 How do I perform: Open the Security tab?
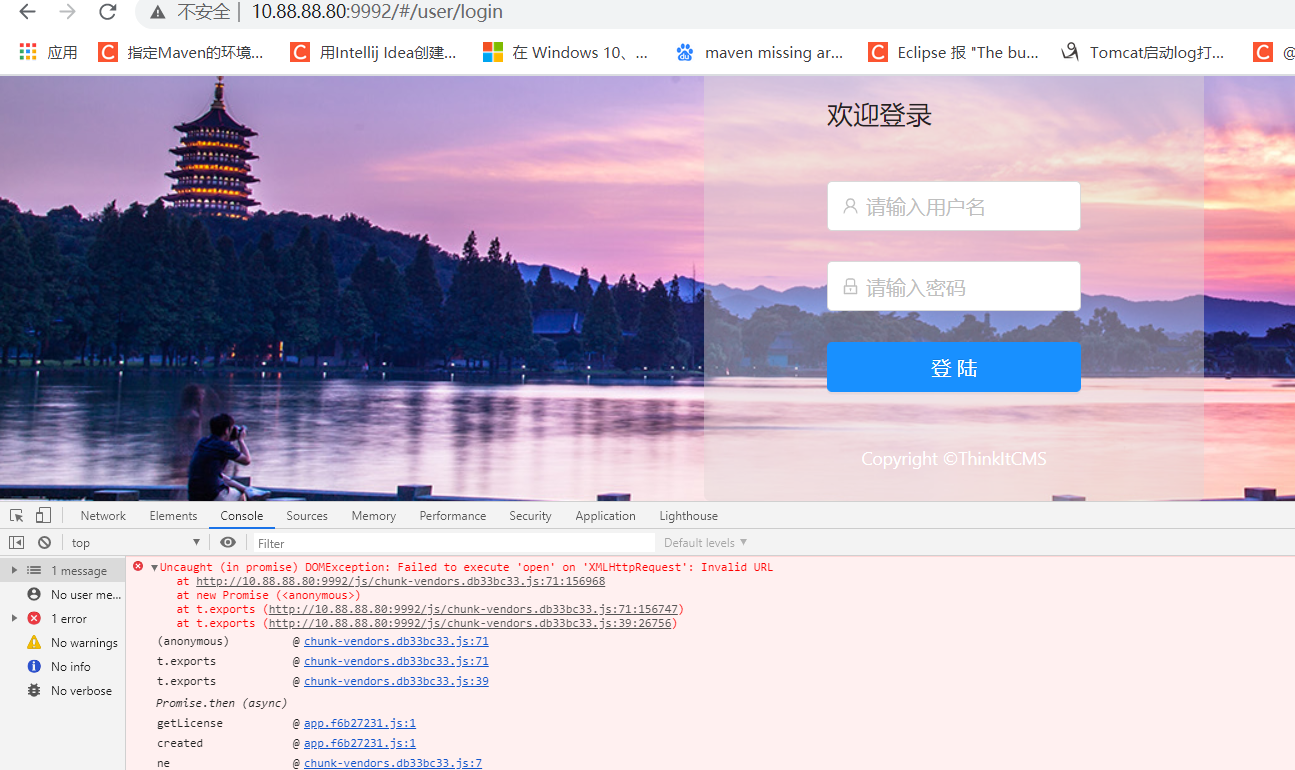[530, 516]
